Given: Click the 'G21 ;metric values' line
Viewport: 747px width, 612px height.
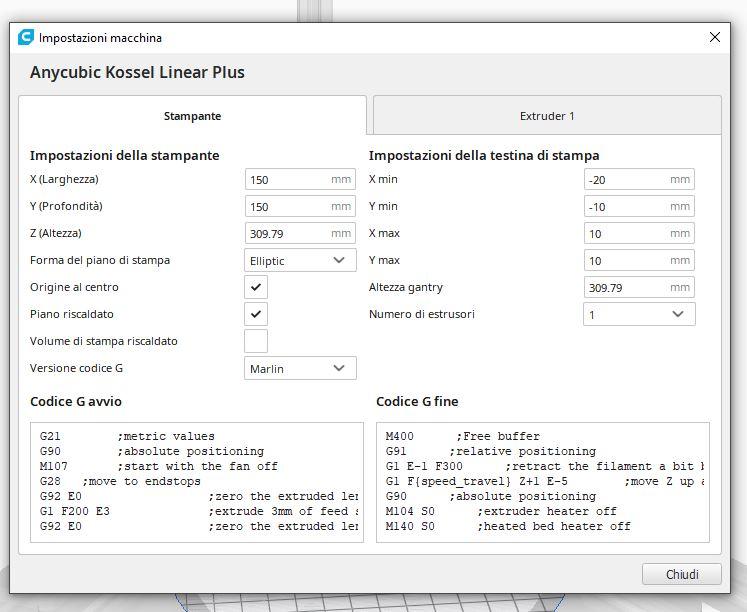Looking at the screenshot, I should pos(127,436).
